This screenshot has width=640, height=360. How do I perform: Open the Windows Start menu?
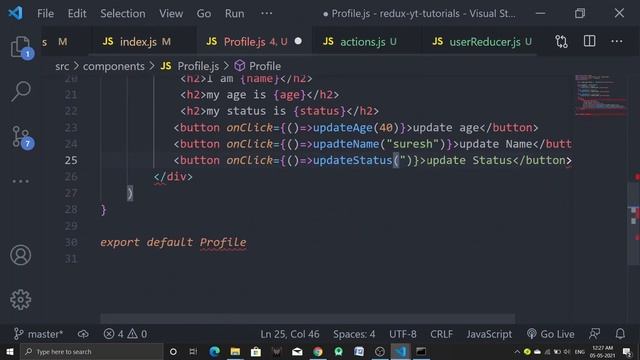(9, 351)
